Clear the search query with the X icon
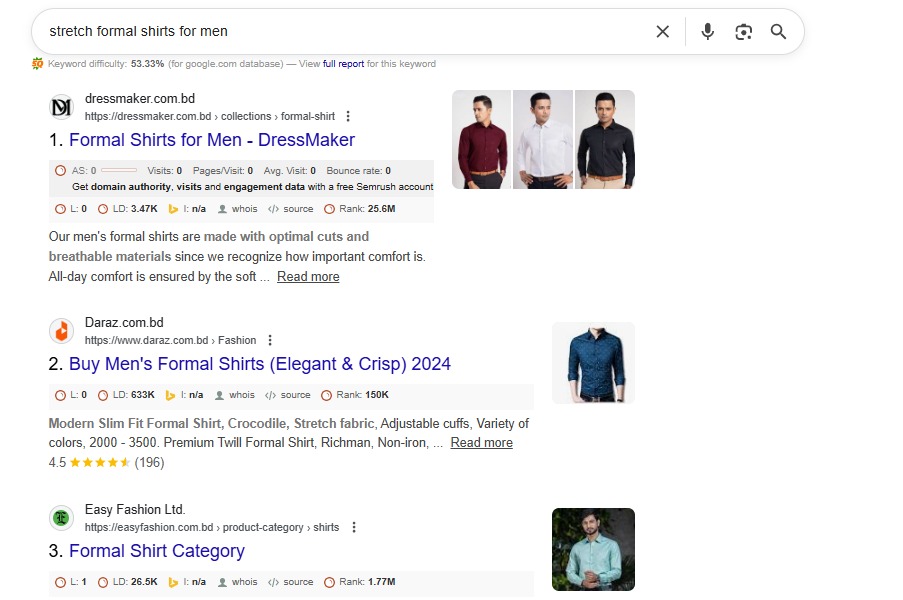The width and height of the screenshot is (903, 600). point(662,32)
